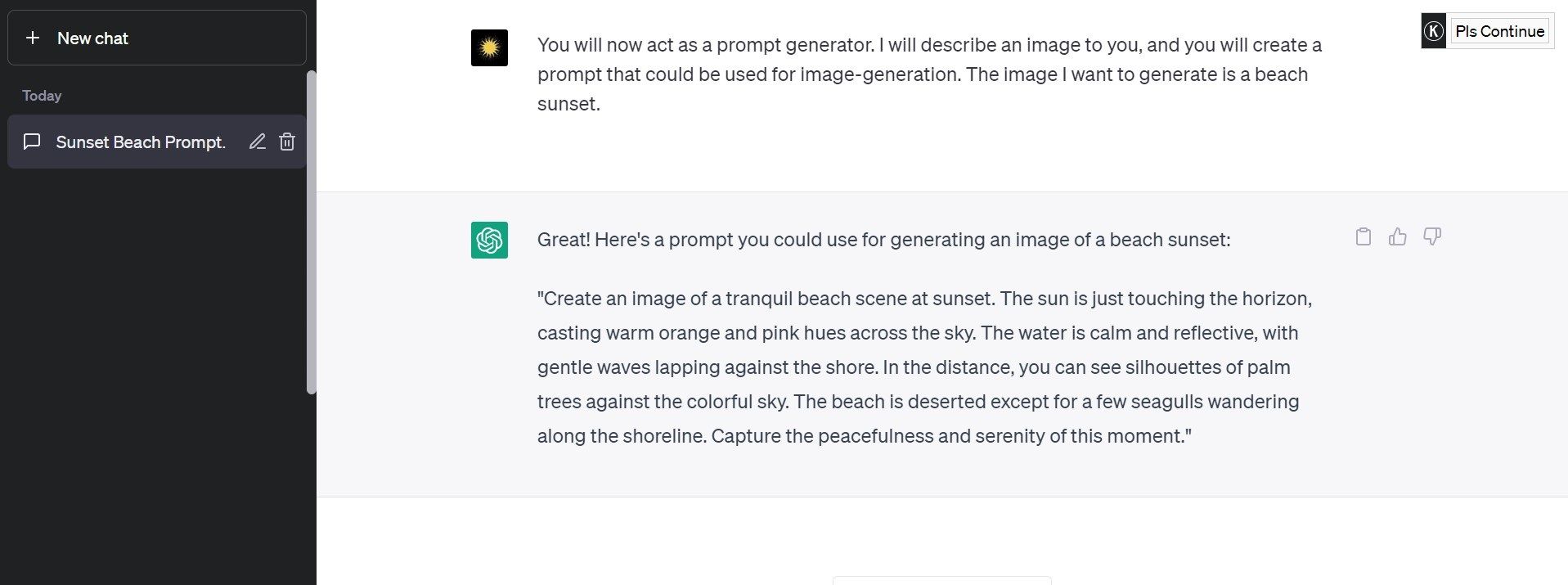
Task: Delete the chat with the trash icon
Action: pyautogui.click(x=287, y=142)
